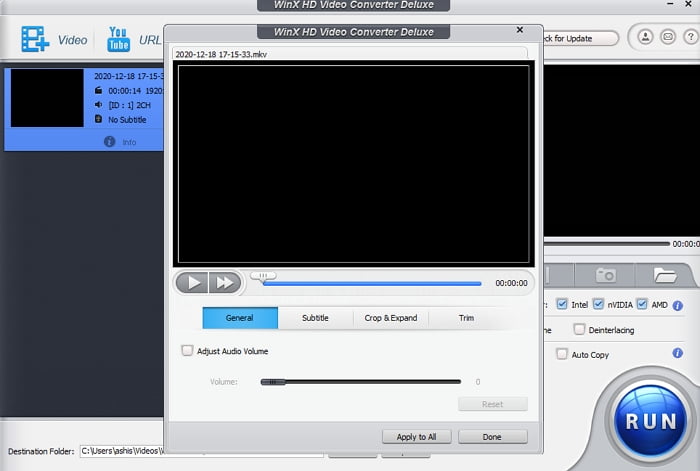Click the add Video icon
The image size is (700, 471).
(35, 39)
